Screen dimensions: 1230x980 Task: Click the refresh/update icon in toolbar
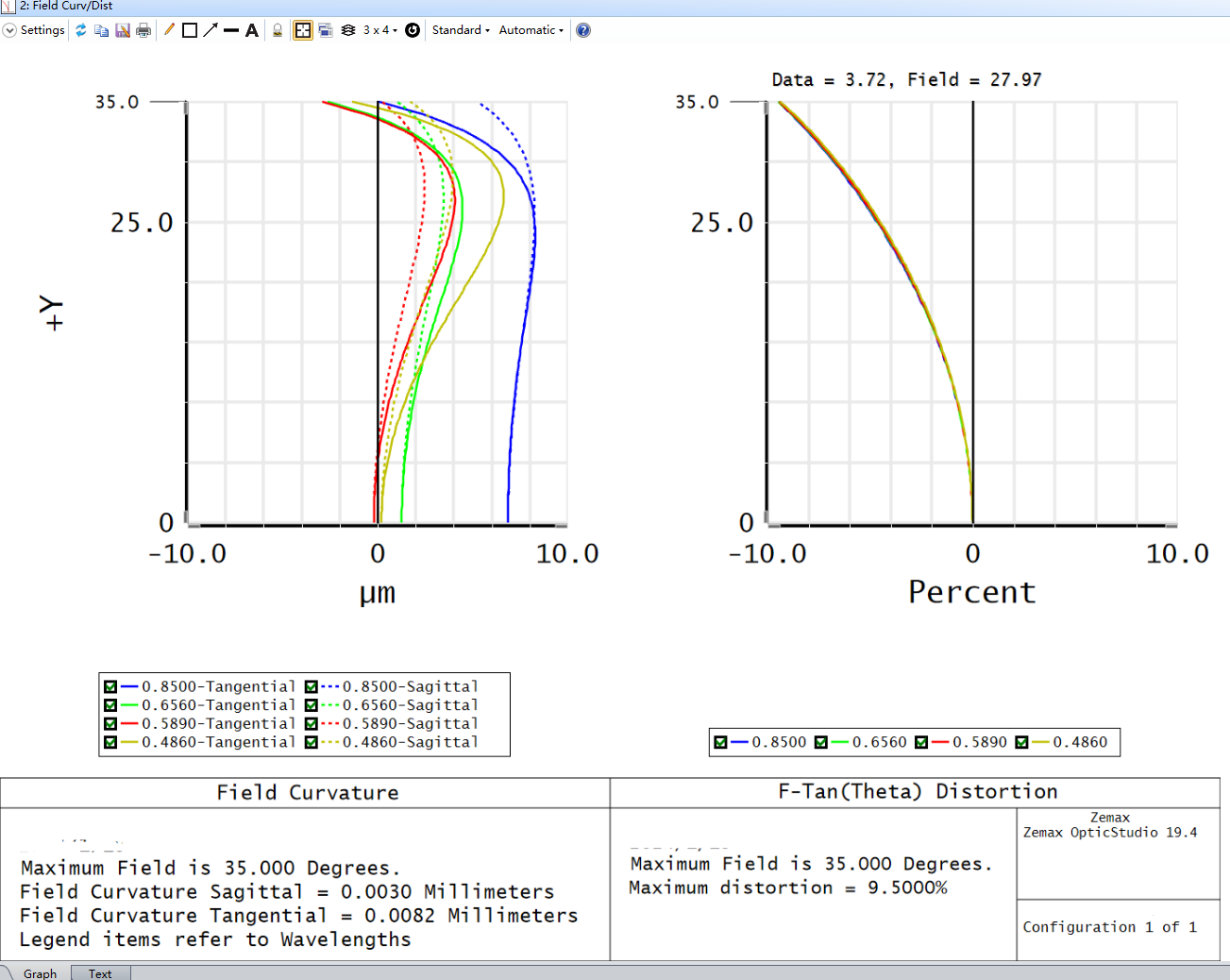coord(81,30)
